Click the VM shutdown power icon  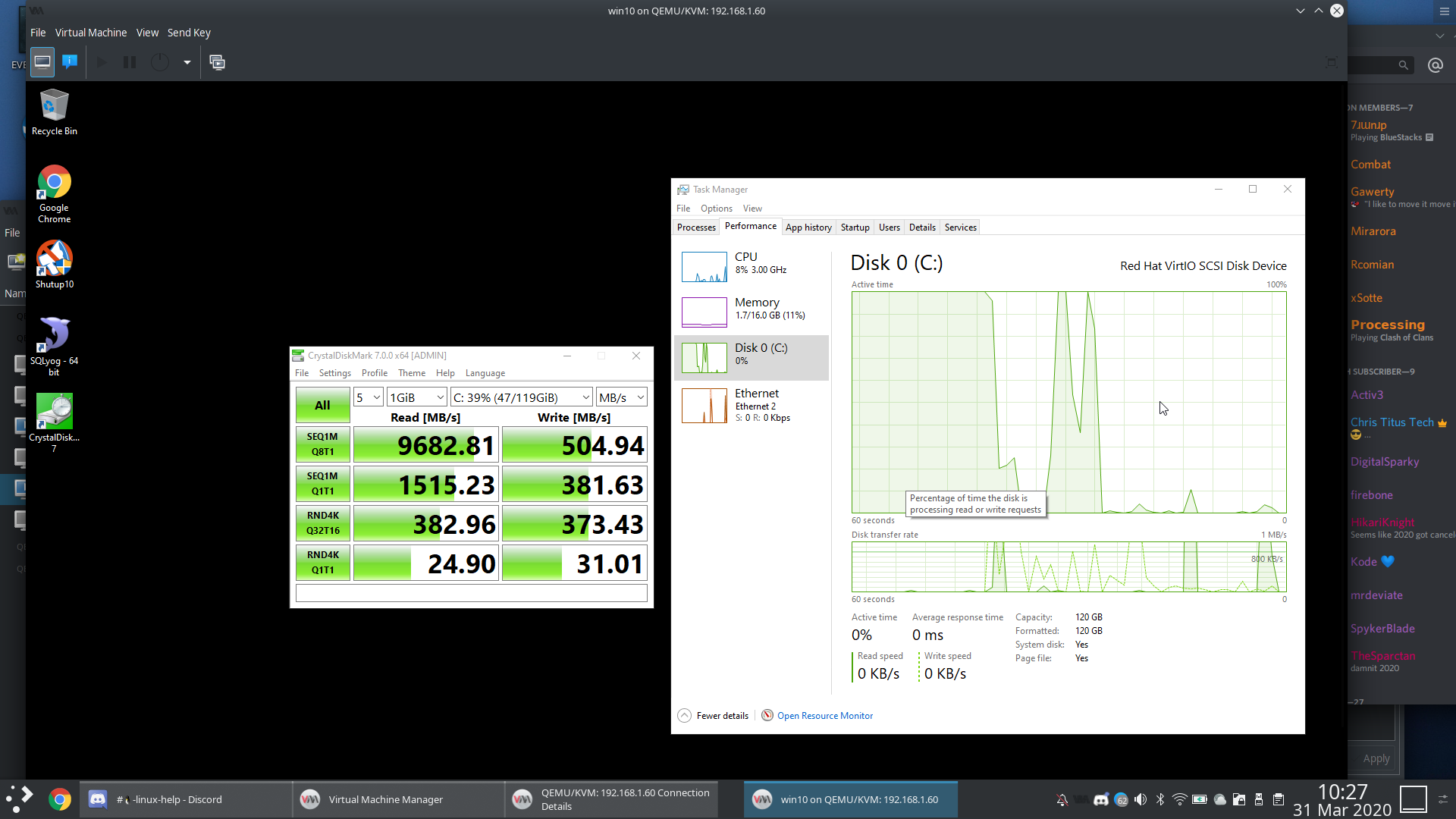[x=159, y=62]
